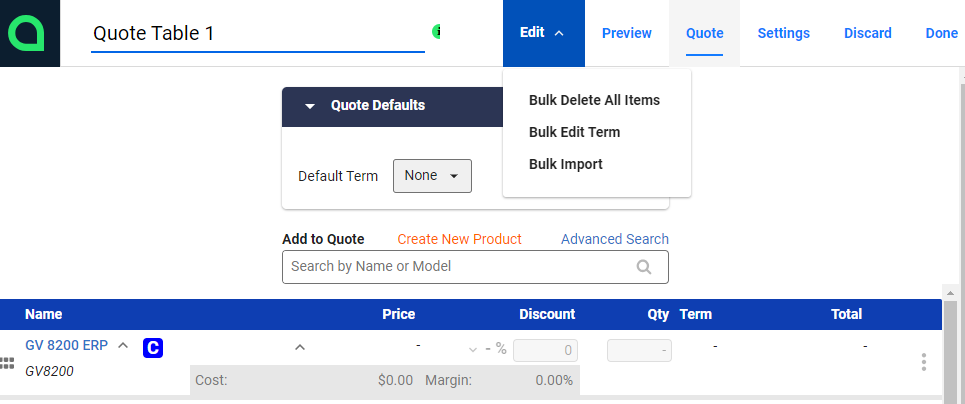Click the Term column header
The height and width of the screenshot is (404, 965).
coord(695,314)
